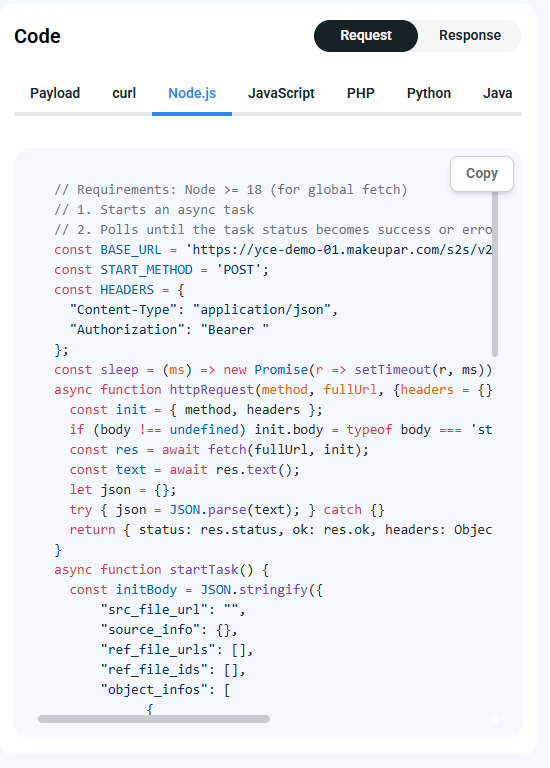Click the 'ref_file_ids' code line
Screen dimensions: 550x768
(173, 670)
